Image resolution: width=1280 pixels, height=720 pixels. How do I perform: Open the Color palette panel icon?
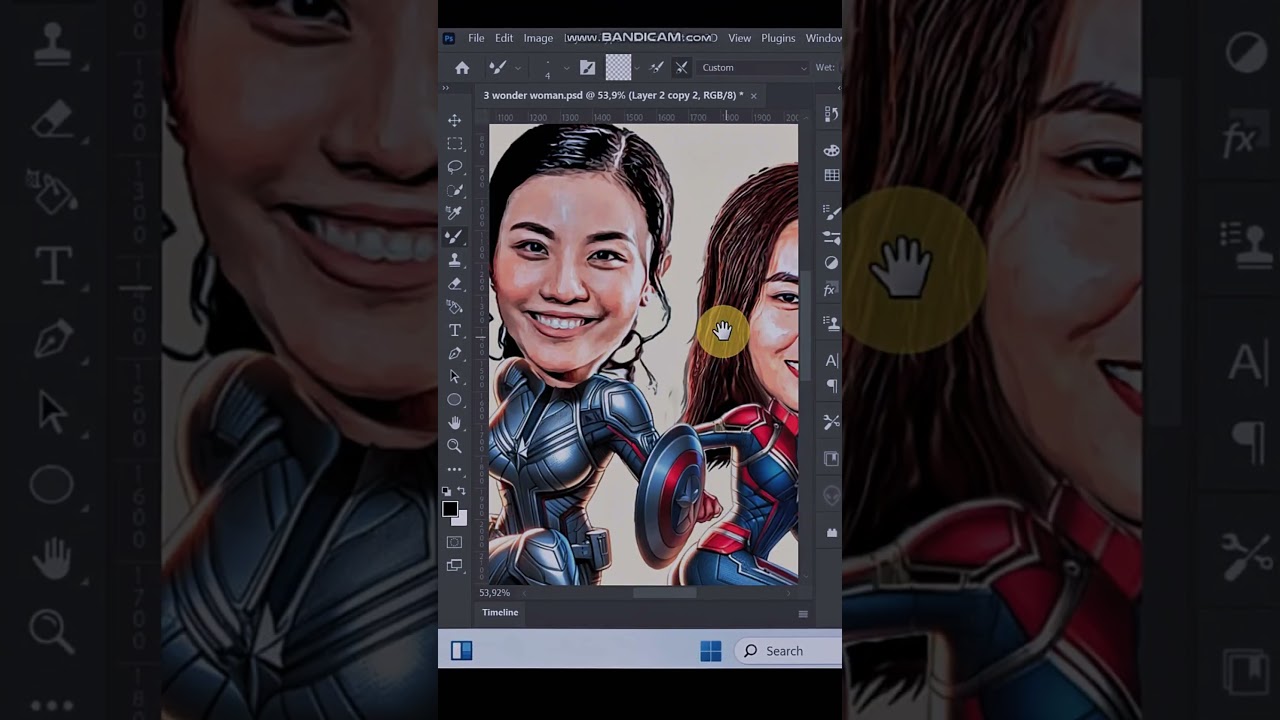(831, 151)
